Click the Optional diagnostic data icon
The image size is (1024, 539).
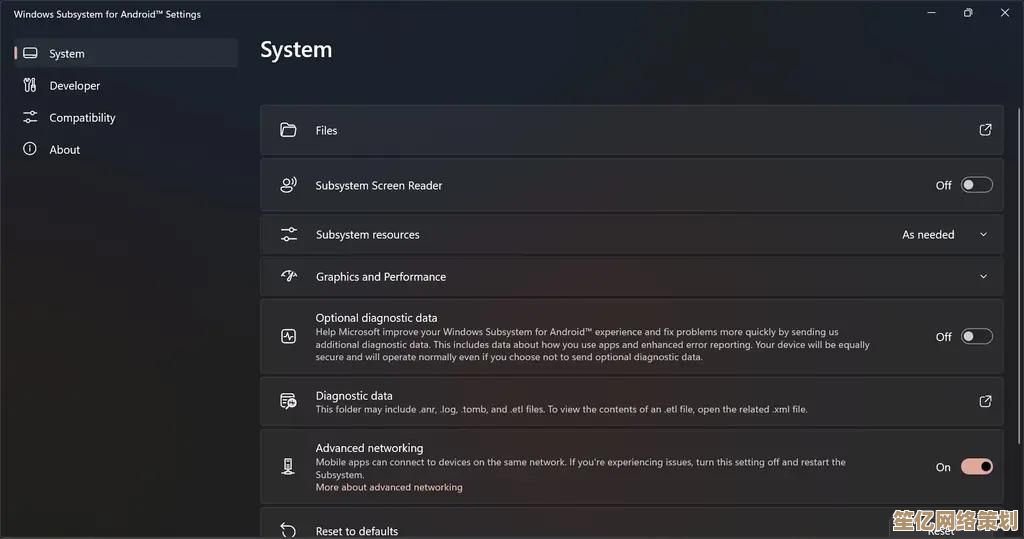pos(288,337)
